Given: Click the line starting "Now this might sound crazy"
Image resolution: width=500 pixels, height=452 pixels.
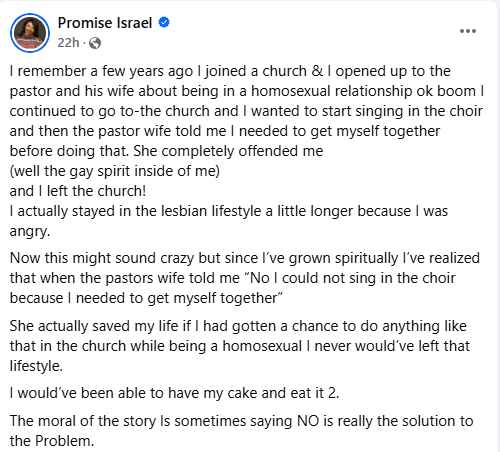Looking at the screenshot, I should click(x=245, y=258).
